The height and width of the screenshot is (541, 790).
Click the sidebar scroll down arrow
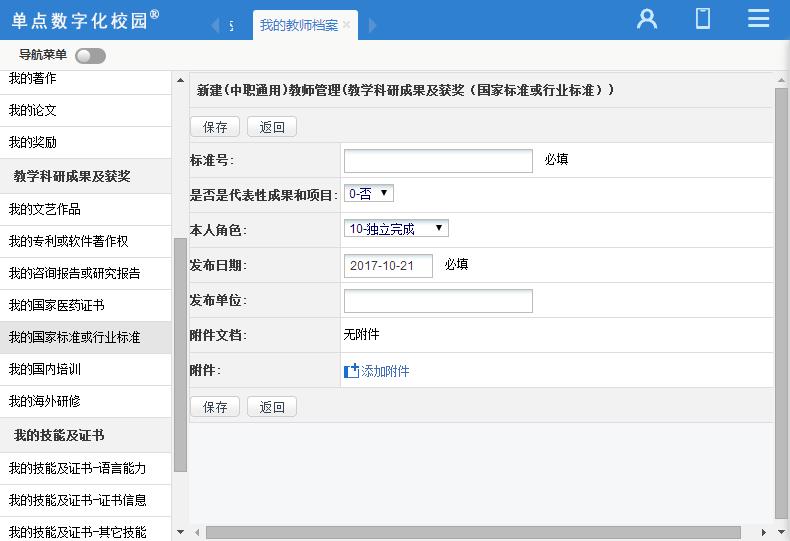[x=180, y=532]
